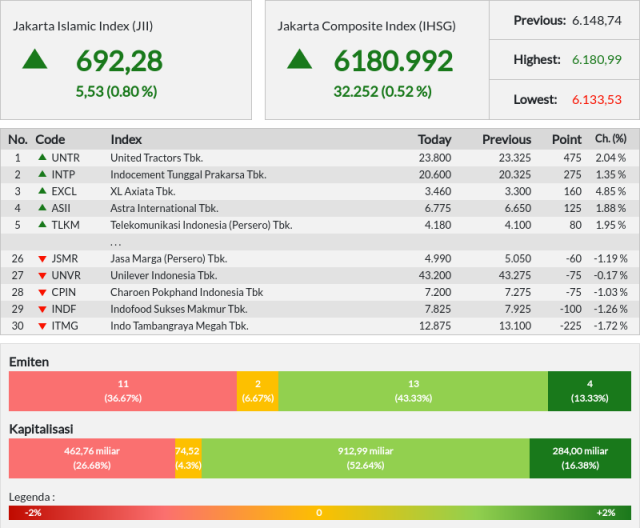Click Indofood Sukses Makmur Tbk. name

pos(179,309)
